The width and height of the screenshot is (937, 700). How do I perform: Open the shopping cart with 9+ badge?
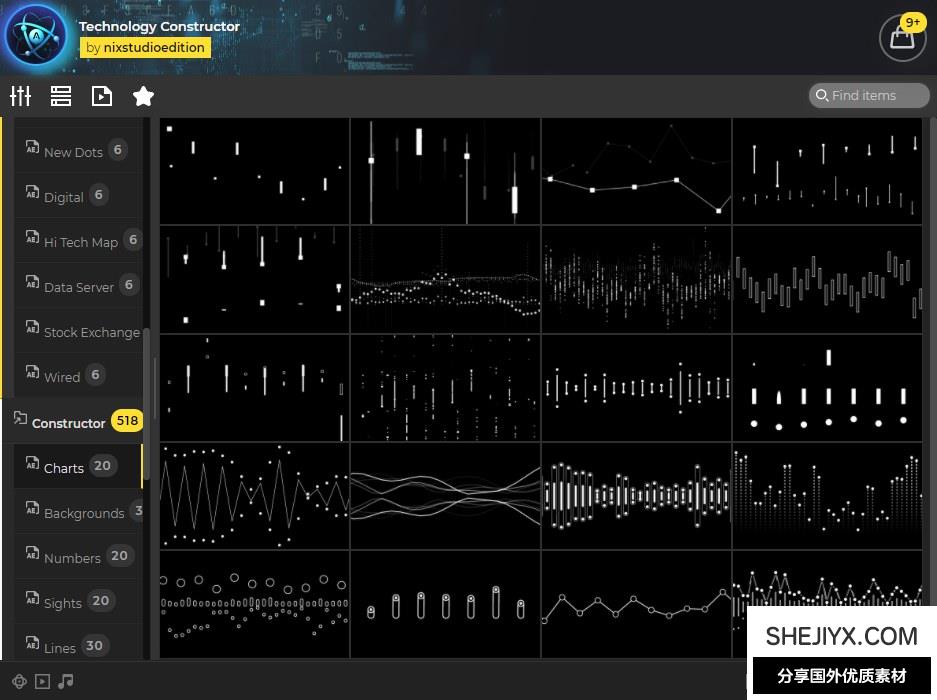(x=901, y=38)
